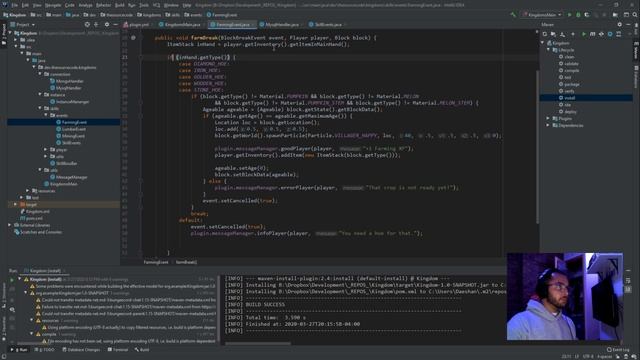The width and height of the screenshot is (640, 360).
Task: Start debugging with the green bug icon
Action: (578, 15)
